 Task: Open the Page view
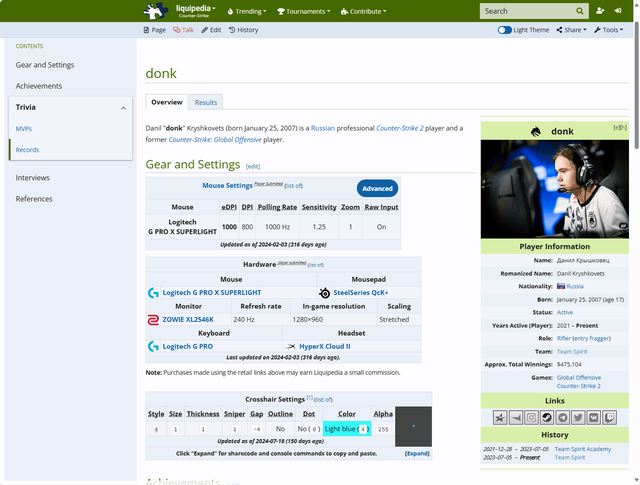click(155, 30)
